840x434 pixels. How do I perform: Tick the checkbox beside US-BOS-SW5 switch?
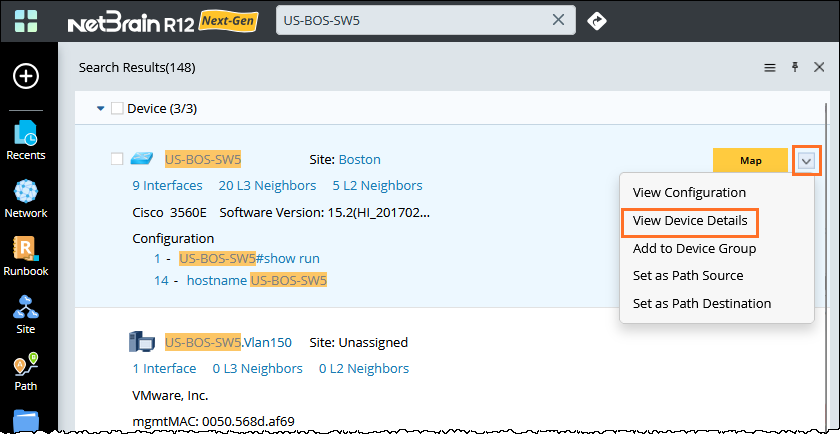(x=117, y=159)
